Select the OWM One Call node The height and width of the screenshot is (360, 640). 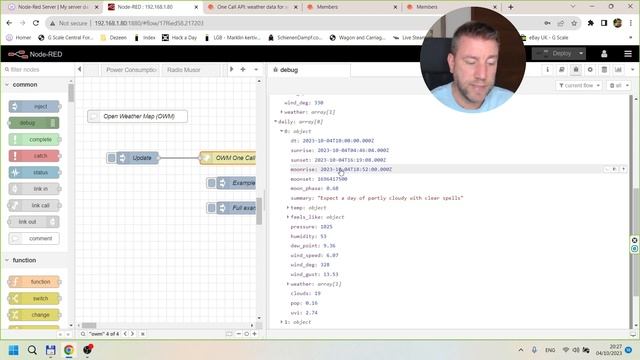228,158
